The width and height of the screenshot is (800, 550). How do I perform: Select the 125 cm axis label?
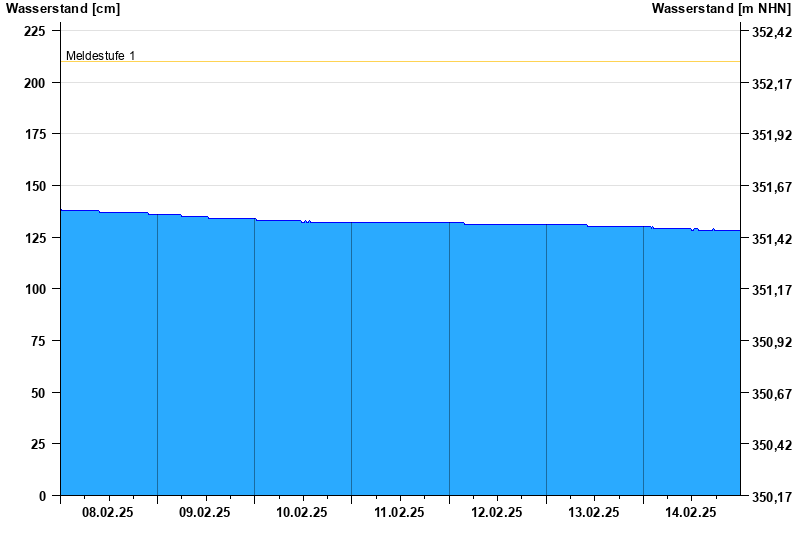point(35,238)
